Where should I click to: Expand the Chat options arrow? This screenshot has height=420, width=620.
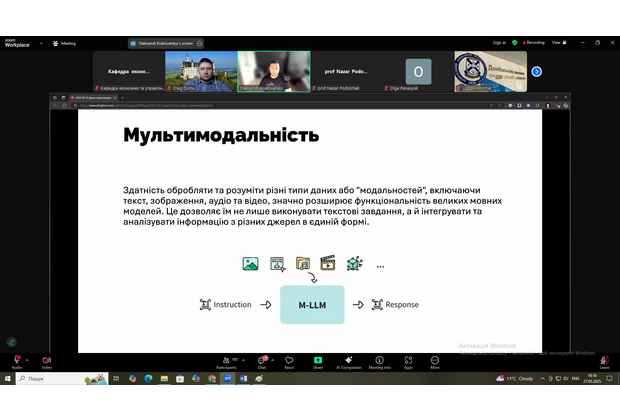point(272,360)
